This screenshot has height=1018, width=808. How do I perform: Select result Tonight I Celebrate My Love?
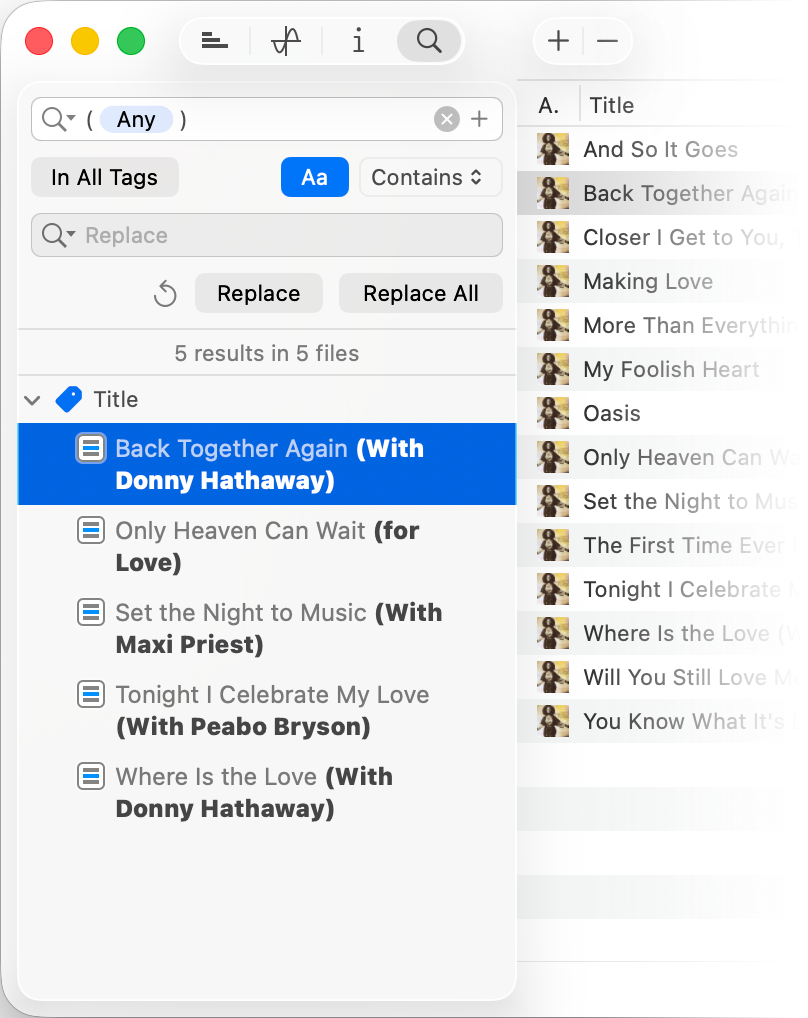coord(267,711)
